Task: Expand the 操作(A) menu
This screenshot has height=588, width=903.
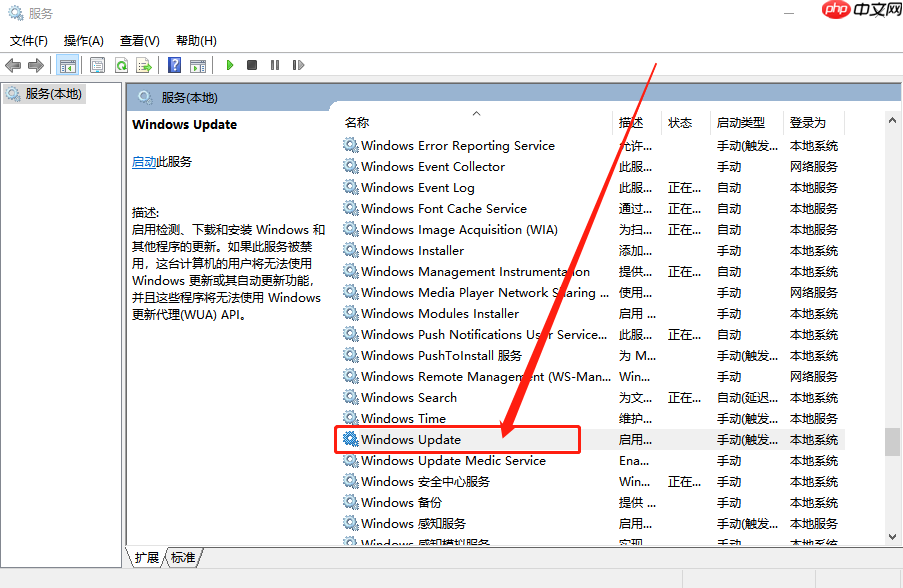Action: point(86,40)
